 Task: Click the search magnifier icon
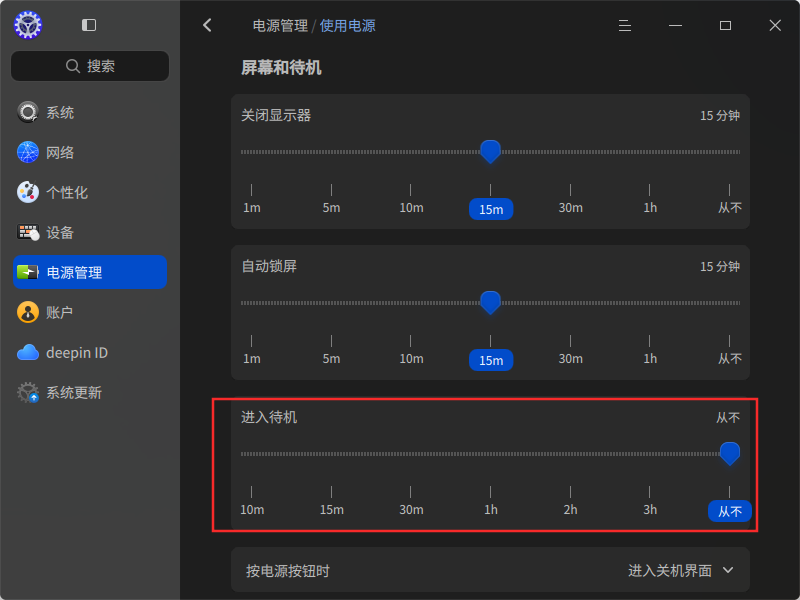tap(73, 66)
